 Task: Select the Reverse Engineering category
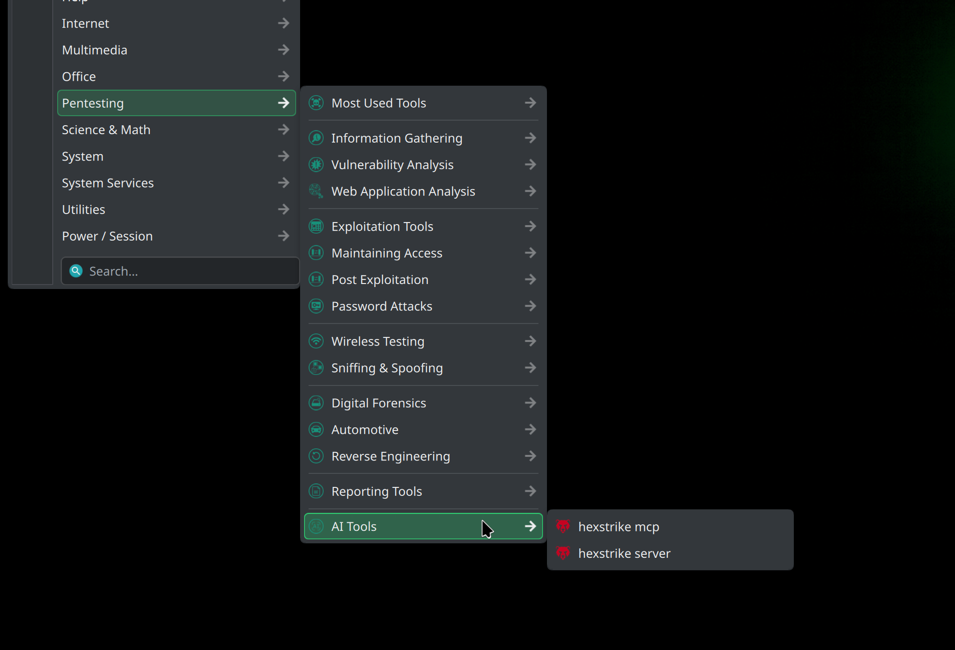[x=390, y=456]
